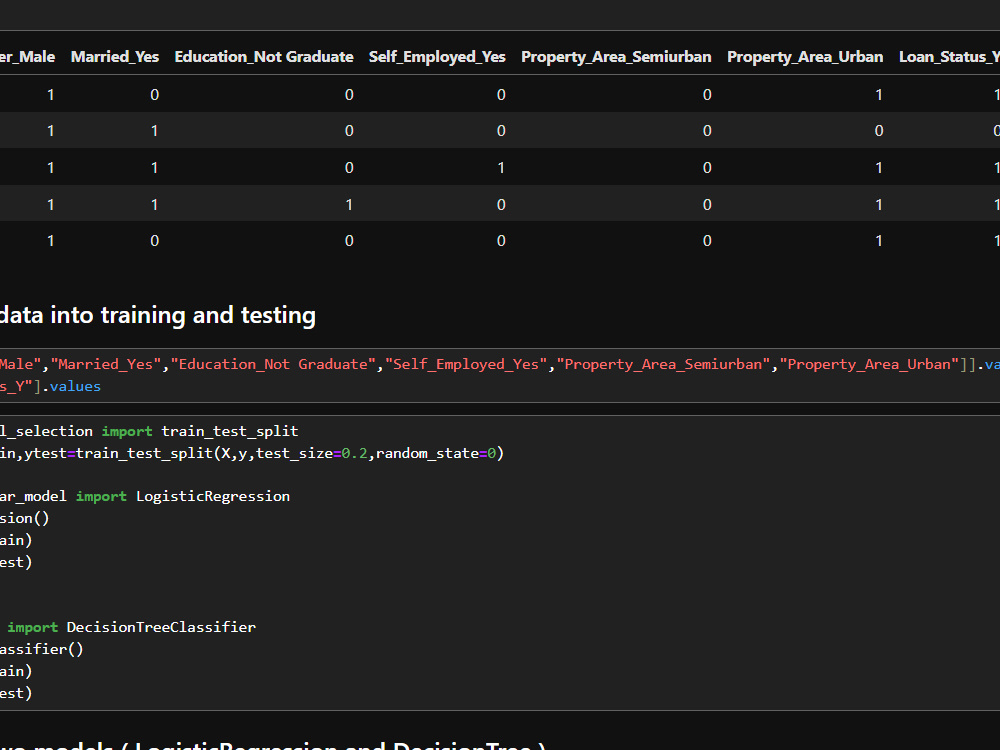
Task: Click the 'data into training and testing' heading
Action: 158,315
